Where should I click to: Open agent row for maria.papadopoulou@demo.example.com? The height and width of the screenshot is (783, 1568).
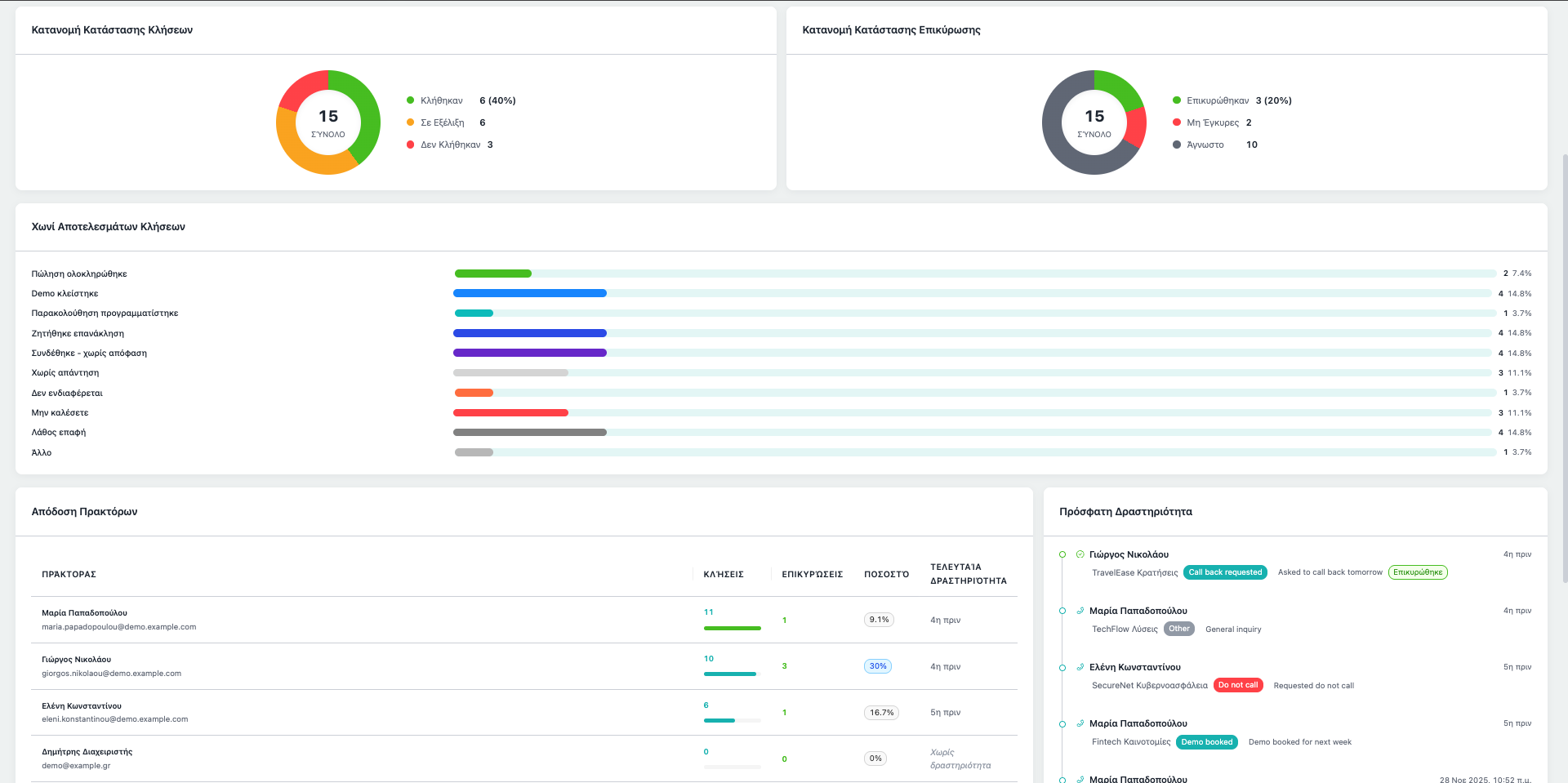[119, 620]
